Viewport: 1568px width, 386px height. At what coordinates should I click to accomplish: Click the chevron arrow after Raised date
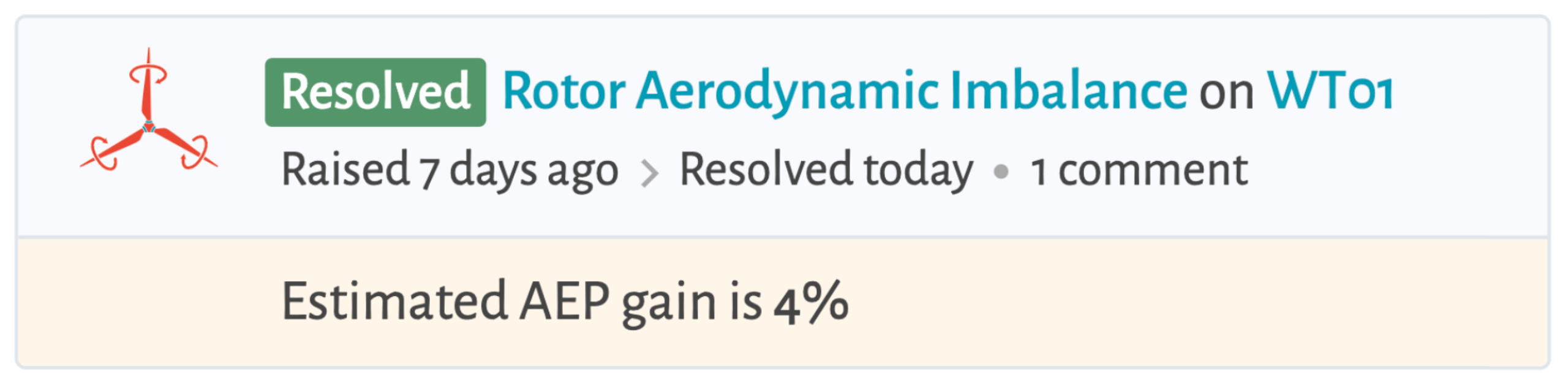pyautogui.click(x=649, y=172)
